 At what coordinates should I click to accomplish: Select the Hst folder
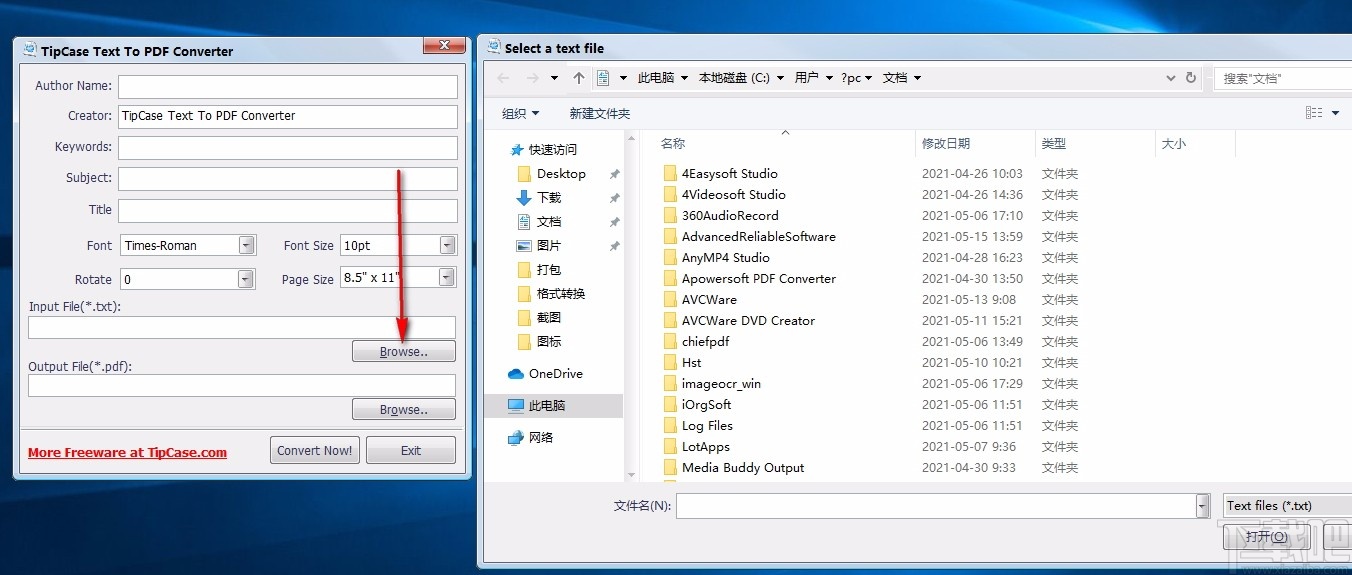(682, 363)
